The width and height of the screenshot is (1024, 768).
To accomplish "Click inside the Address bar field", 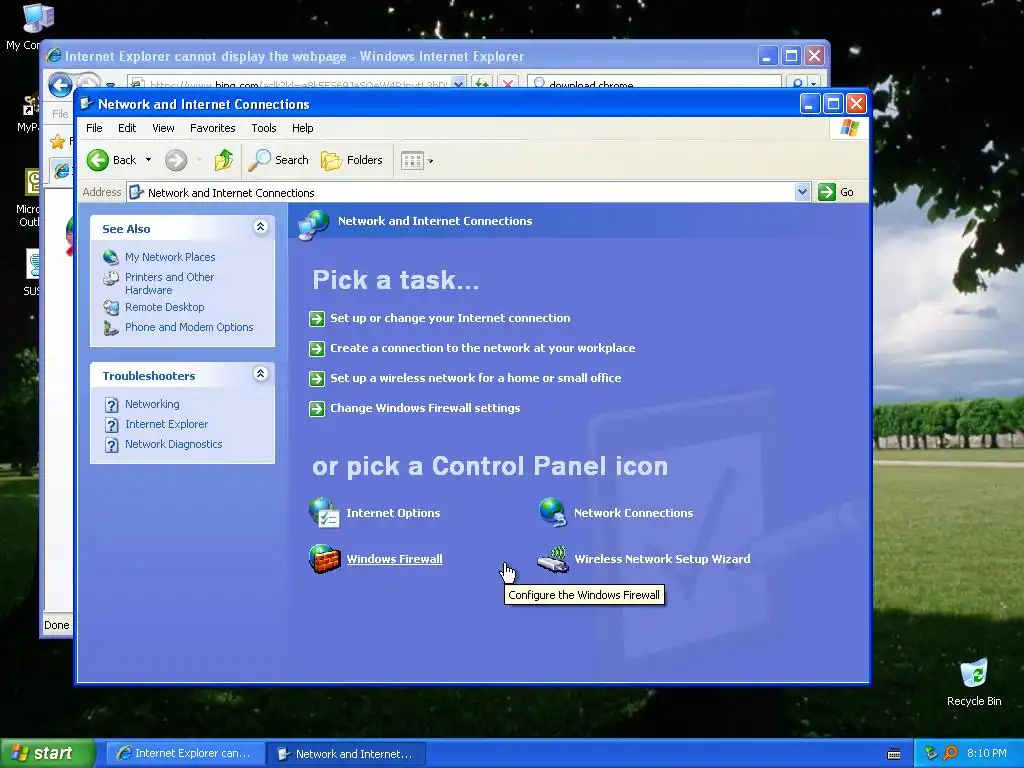I will (x=460, y=193).
